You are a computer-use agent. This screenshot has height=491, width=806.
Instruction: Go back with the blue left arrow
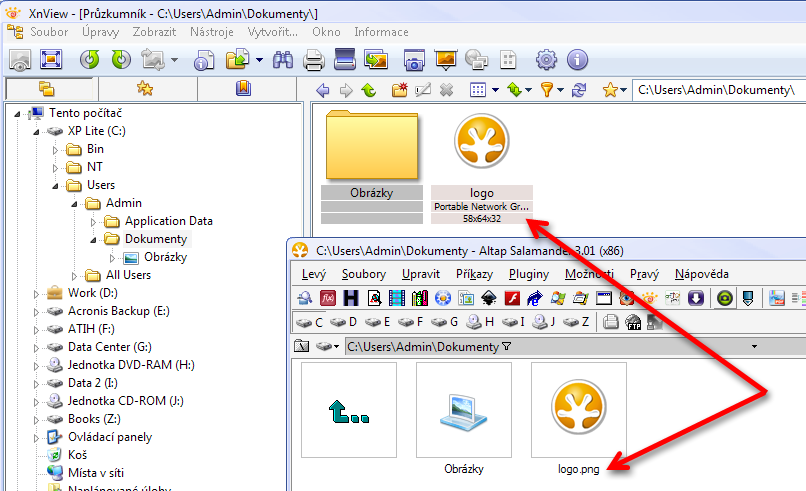coord(322,90)
